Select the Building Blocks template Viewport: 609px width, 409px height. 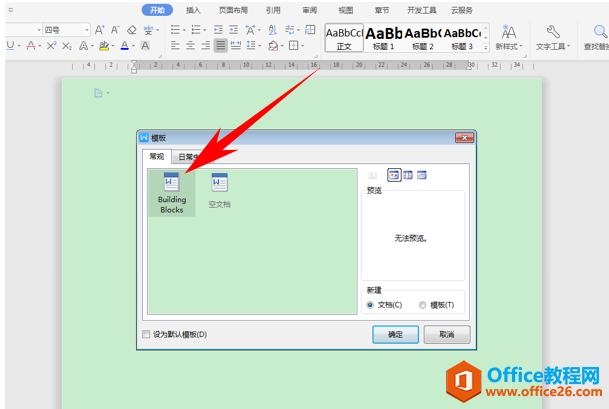click(172, 193)
